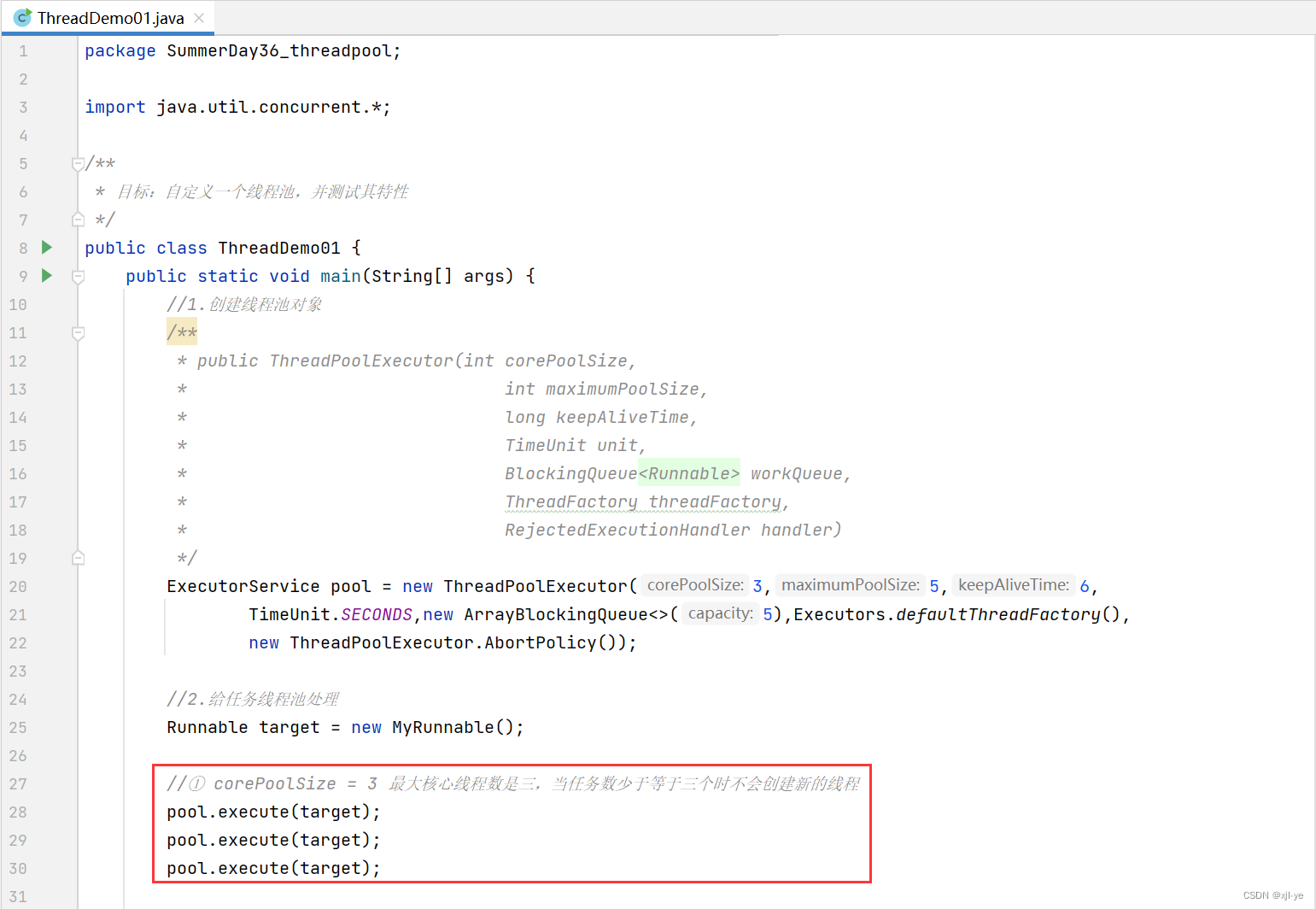Click the highlighted <Runnable> in the comment

[689, 473]
